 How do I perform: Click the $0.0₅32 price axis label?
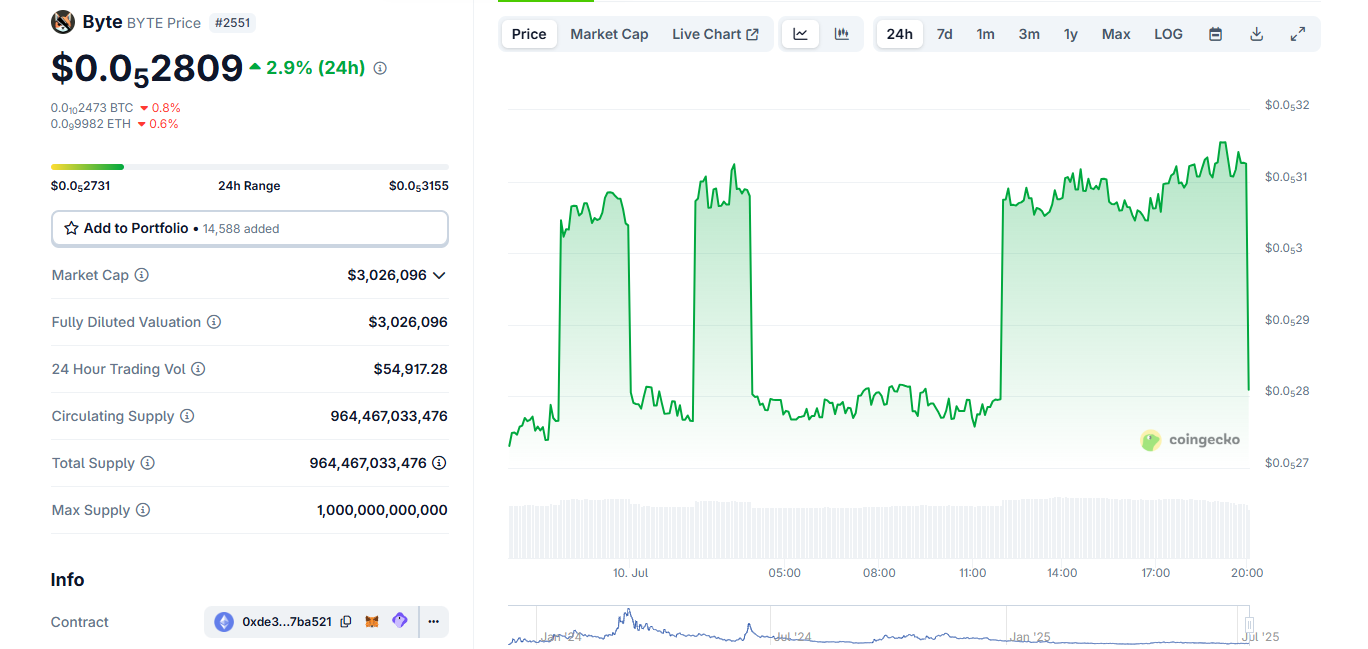(1287, 105)
